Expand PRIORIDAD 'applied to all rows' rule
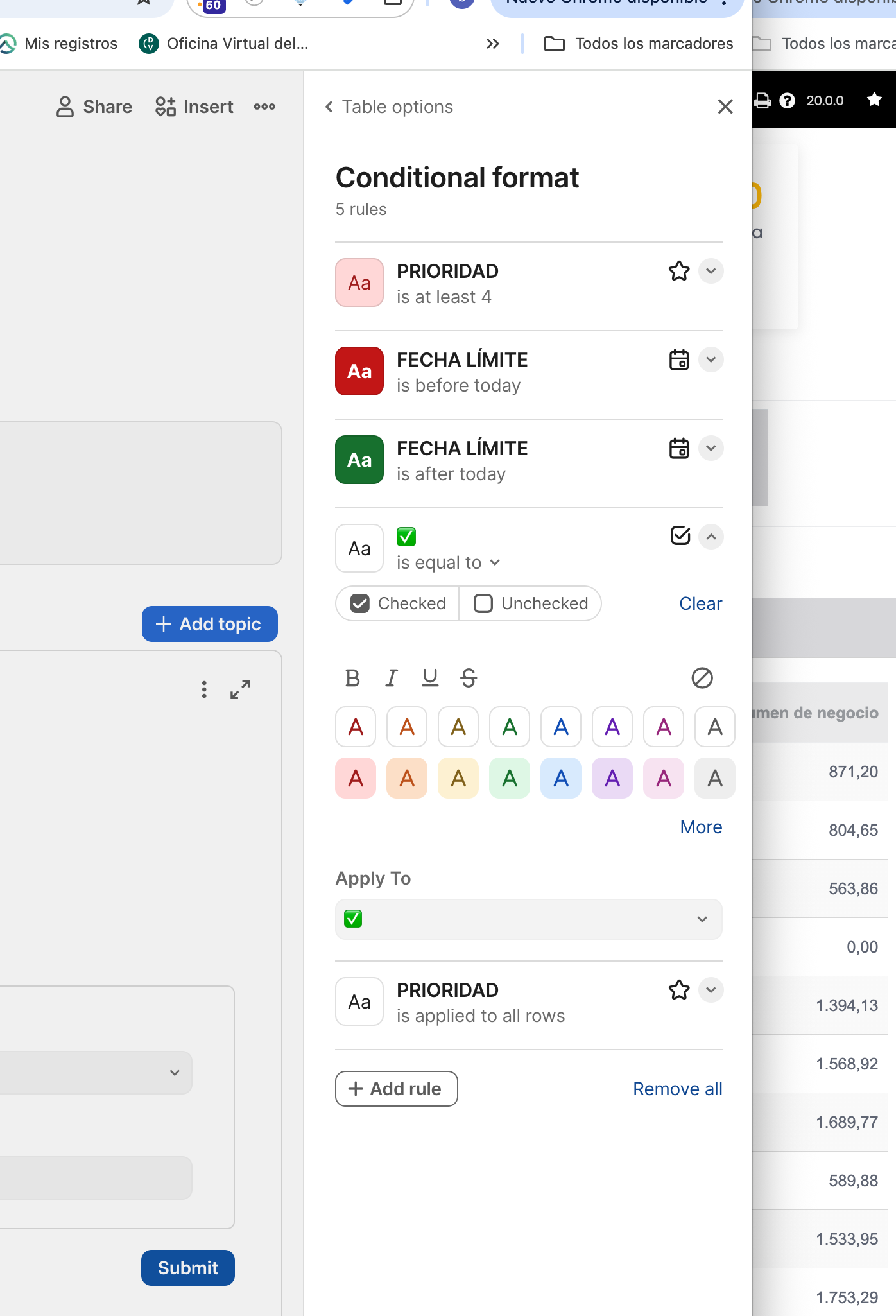This screenshot has width=896, height=1316. (x=711, y=990)
